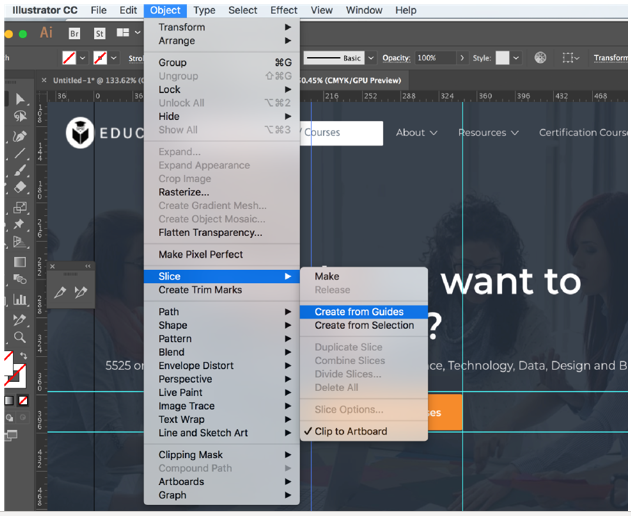Select the Lasso tool
The height and width of the screenshot is (516, 631).
[20, 117]
